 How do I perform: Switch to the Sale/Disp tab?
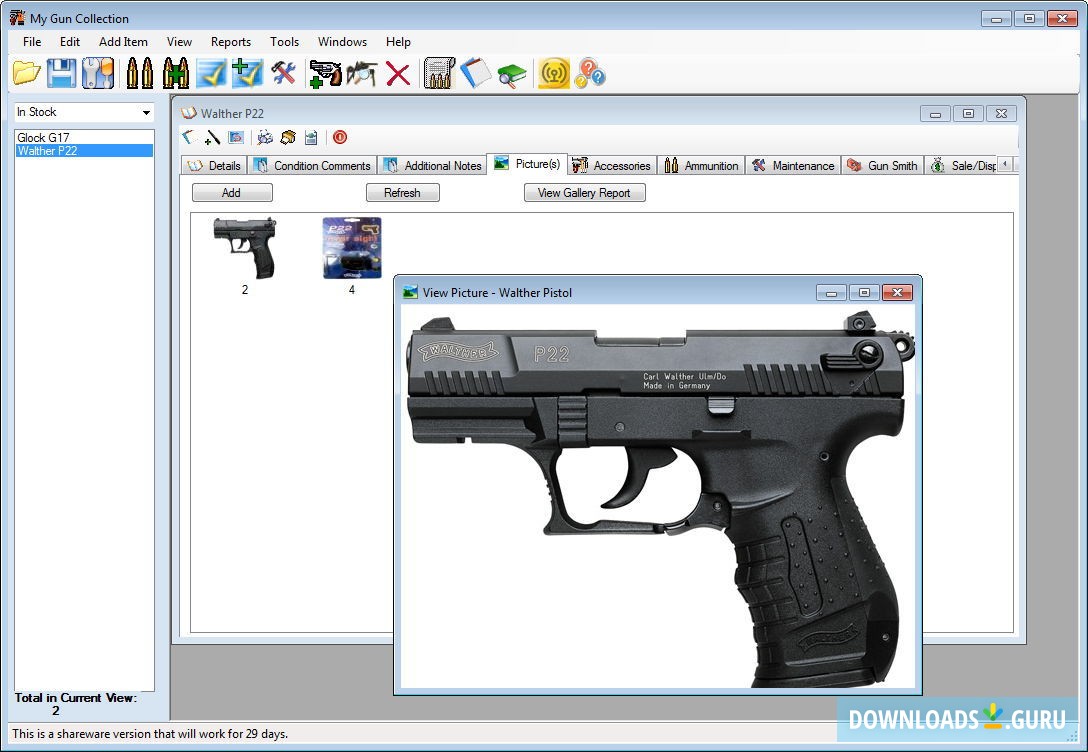962,165
